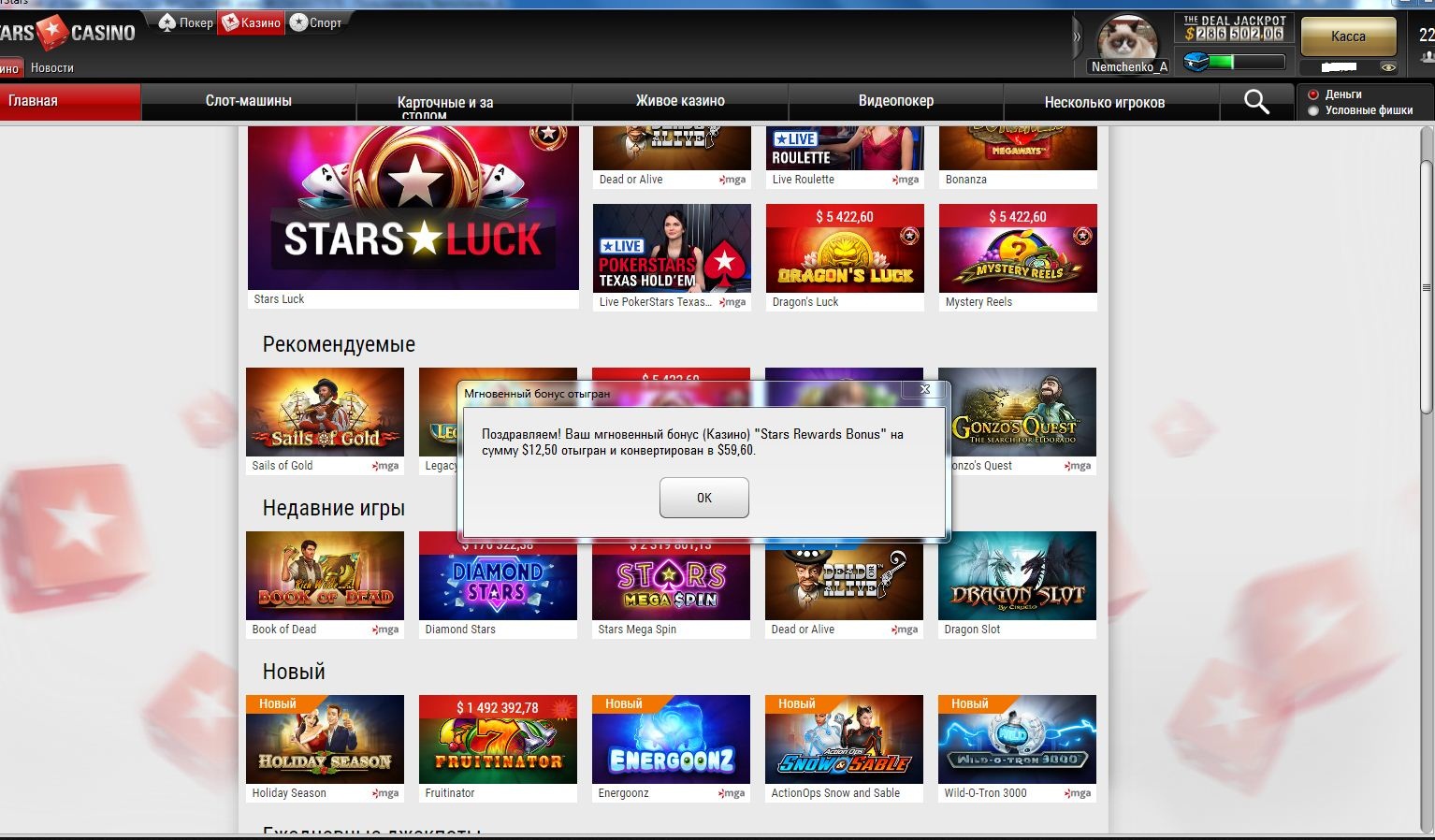Select the Деньги radio option

point(1313,94)
